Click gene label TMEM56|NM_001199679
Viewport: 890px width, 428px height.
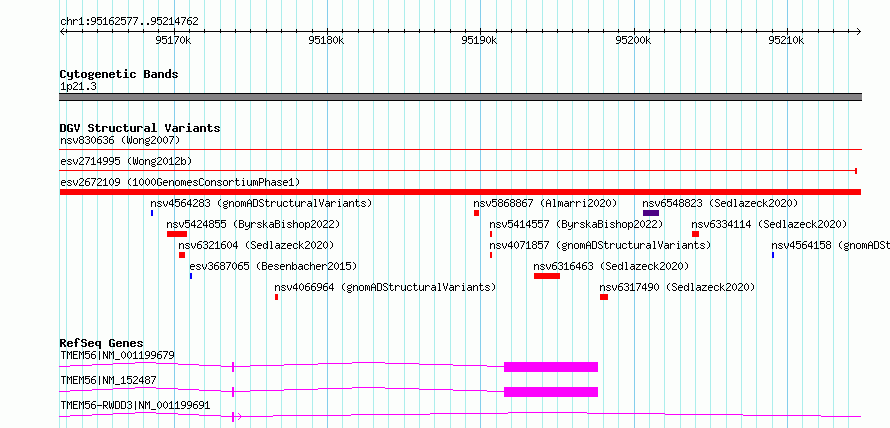point(117,356)
